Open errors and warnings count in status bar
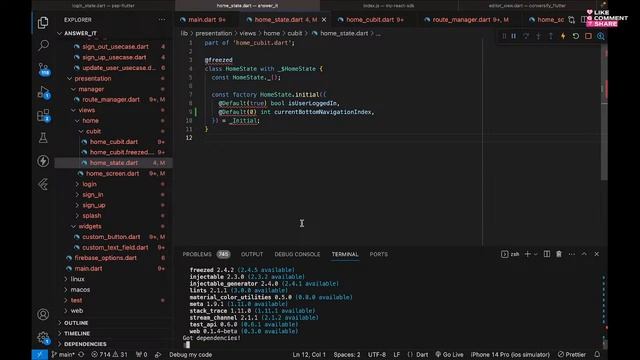The width and height of the screenshot is (640, 360). coord(109,355)
